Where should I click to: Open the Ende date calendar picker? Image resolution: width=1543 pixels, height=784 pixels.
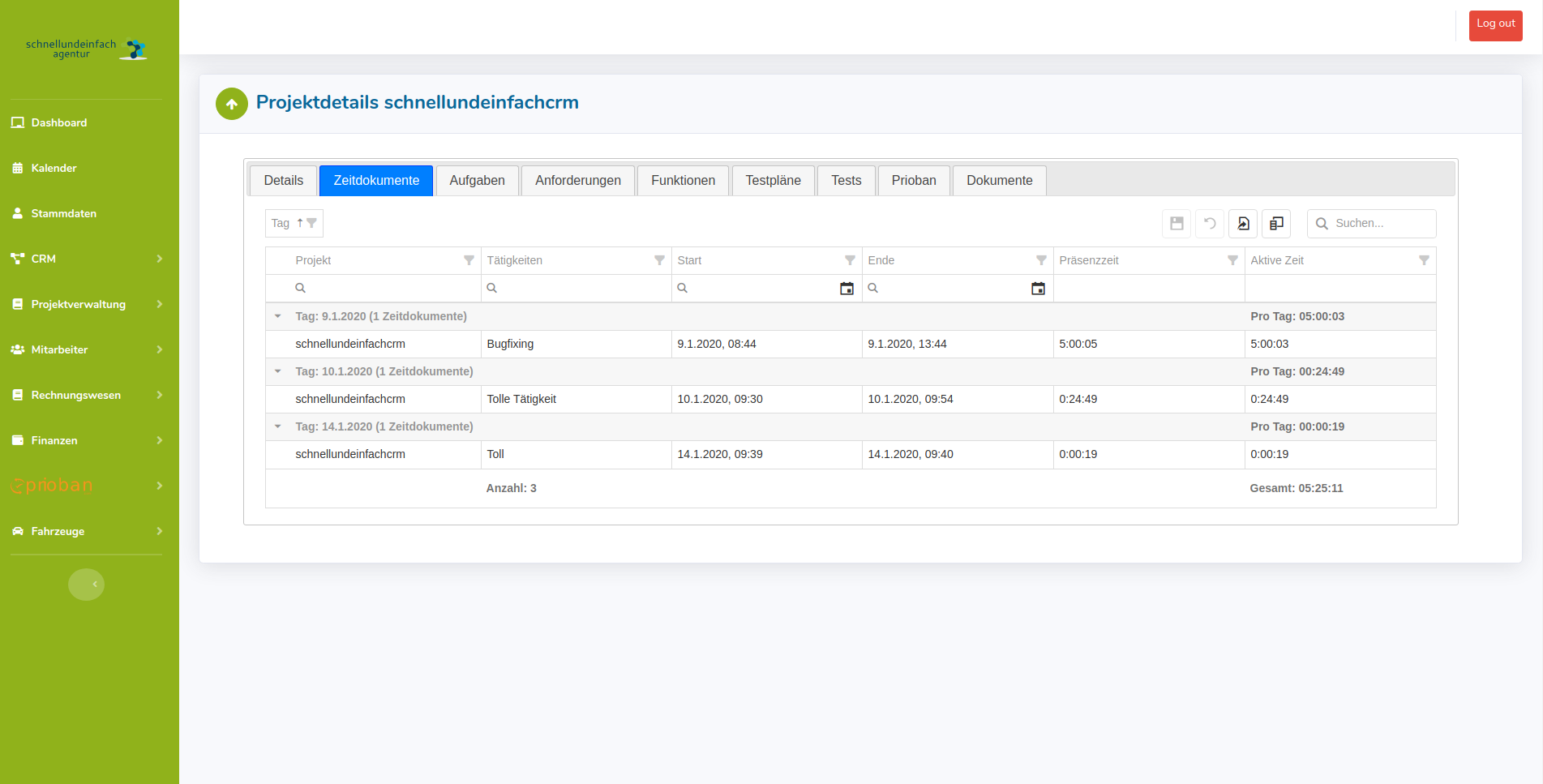pos(1038,289)
